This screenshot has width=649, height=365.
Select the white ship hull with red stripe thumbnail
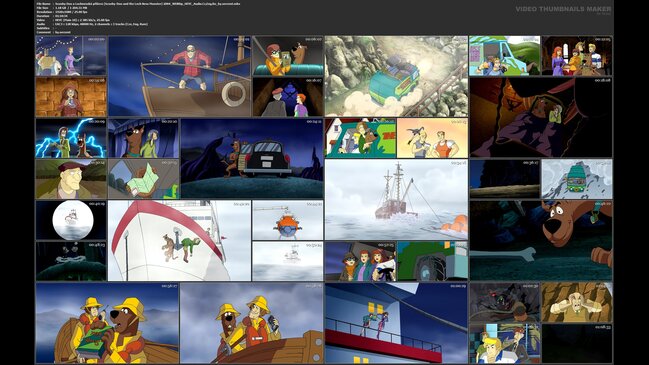click(180, 240)
